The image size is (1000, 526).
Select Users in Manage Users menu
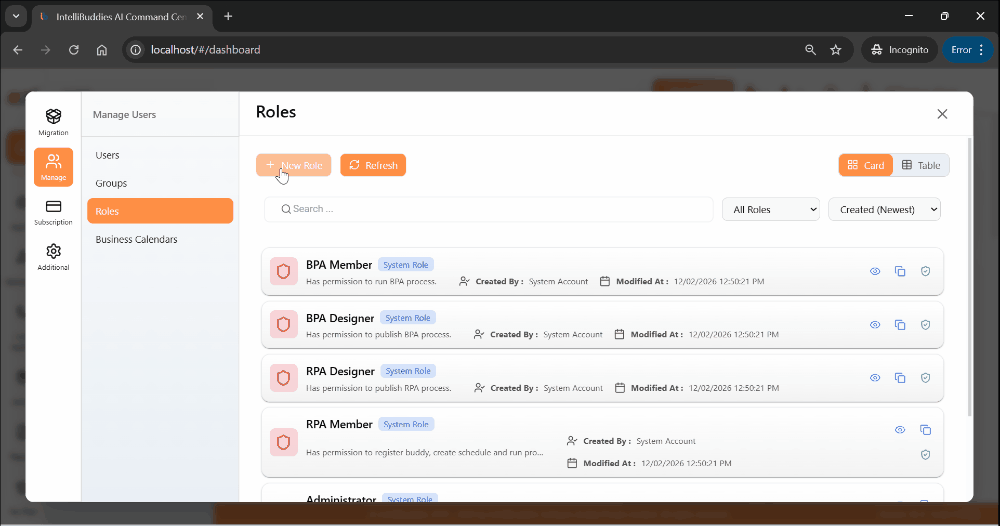(107, 155)
